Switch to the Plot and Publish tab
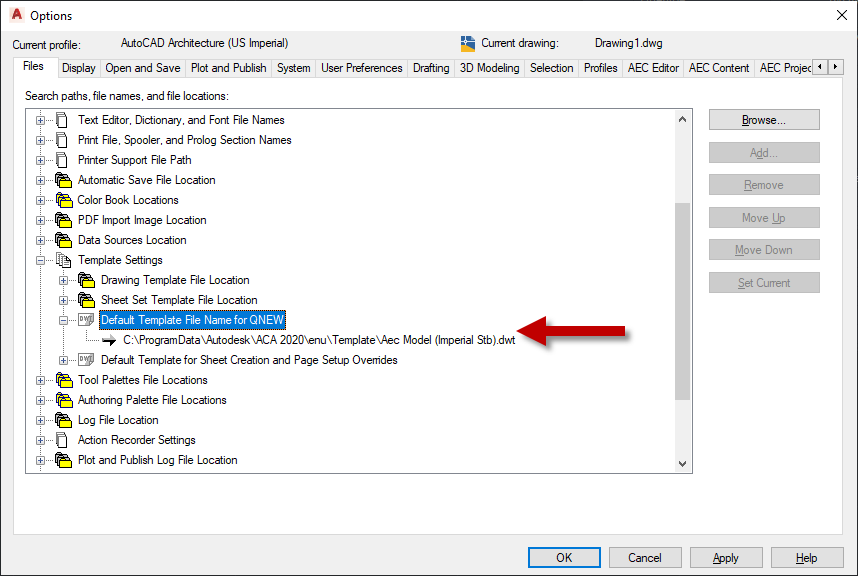This screenshot has width=858, height=576. pos(229,68)
